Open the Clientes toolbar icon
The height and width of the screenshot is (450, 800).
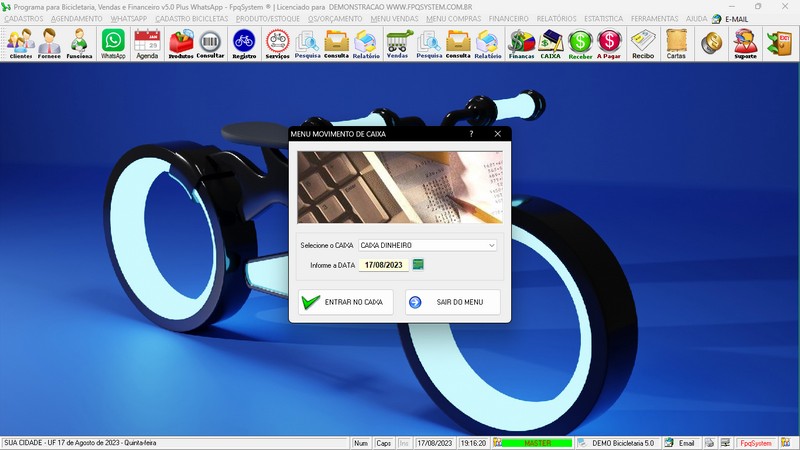pyautogui.click(x=20, y=43)
